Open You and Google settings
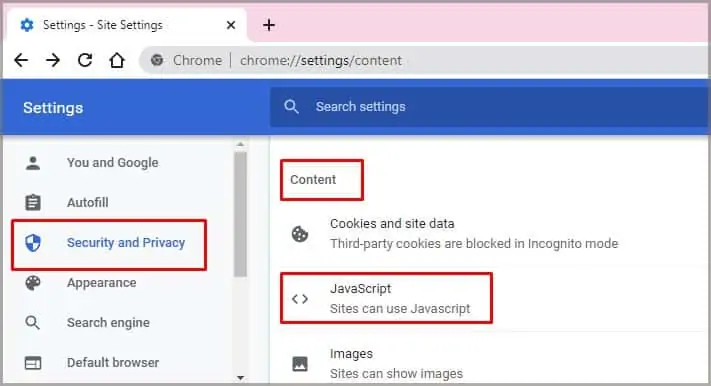This screenshot has height=386, width=711. point(112,163)
